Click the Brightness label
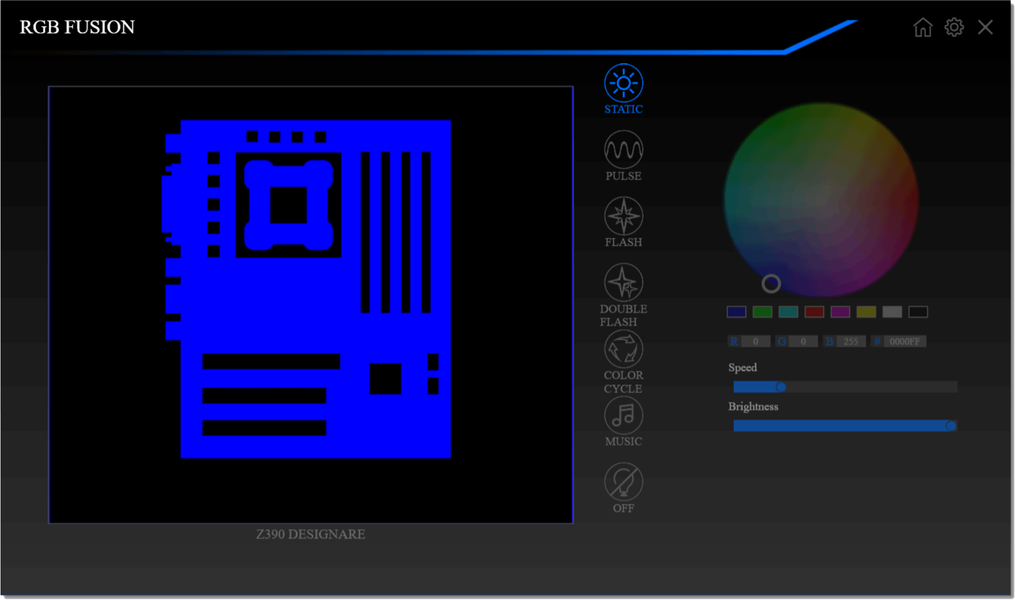 click(x=753, y=406)
